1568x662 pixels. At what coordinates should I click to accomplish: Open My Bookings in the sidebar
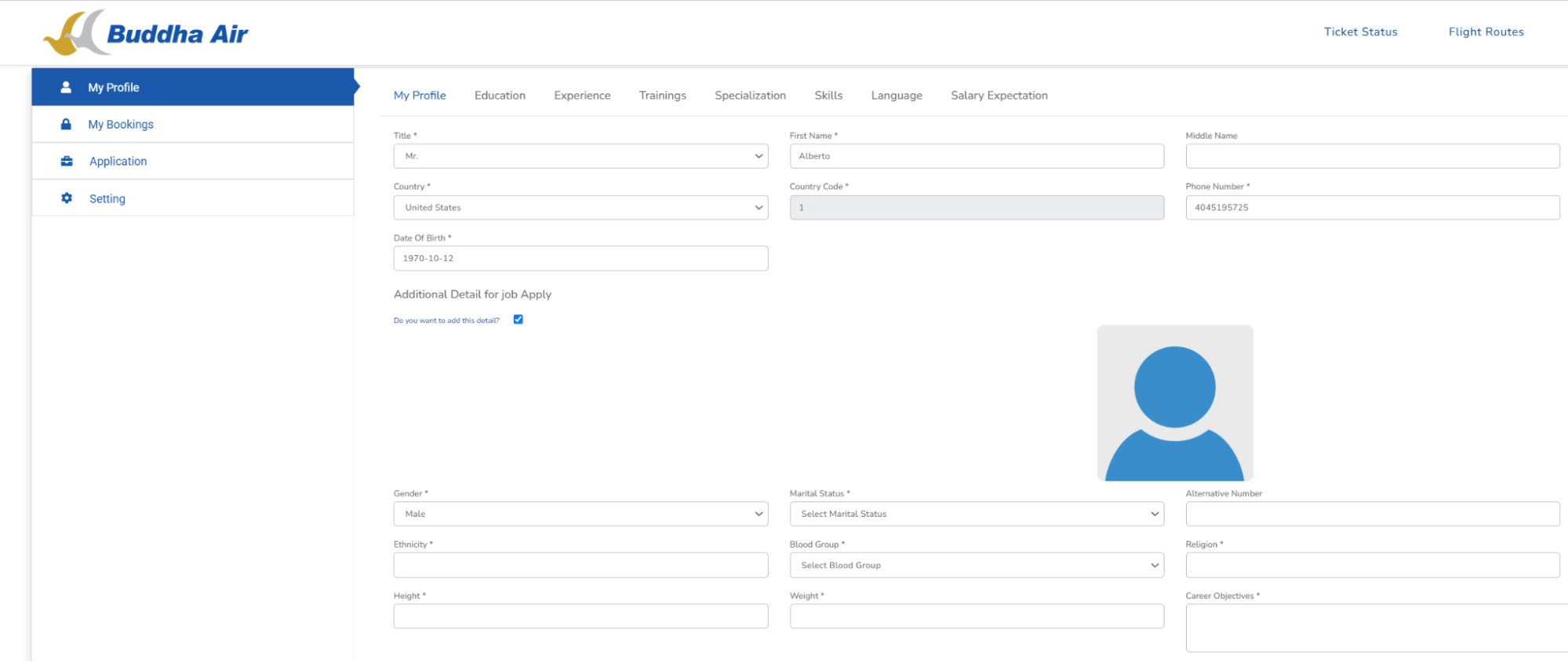(x=193, y=124)
